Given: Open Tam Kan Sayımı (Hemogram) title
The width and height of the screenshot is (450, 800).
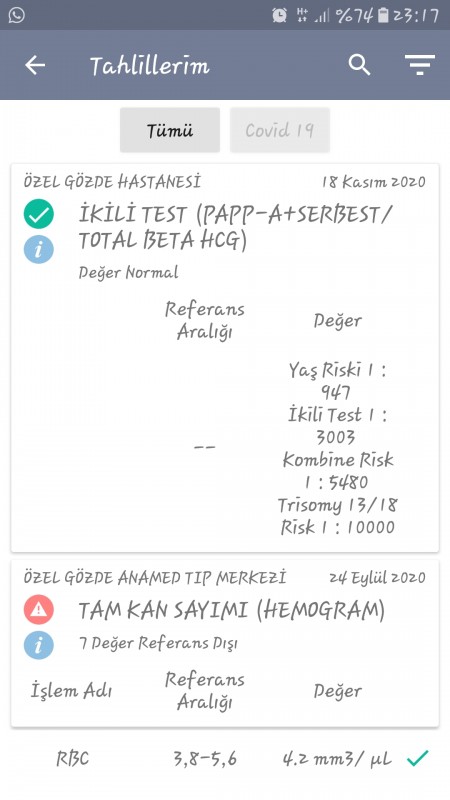Looking at the screenshot, I should coord(232,611).
